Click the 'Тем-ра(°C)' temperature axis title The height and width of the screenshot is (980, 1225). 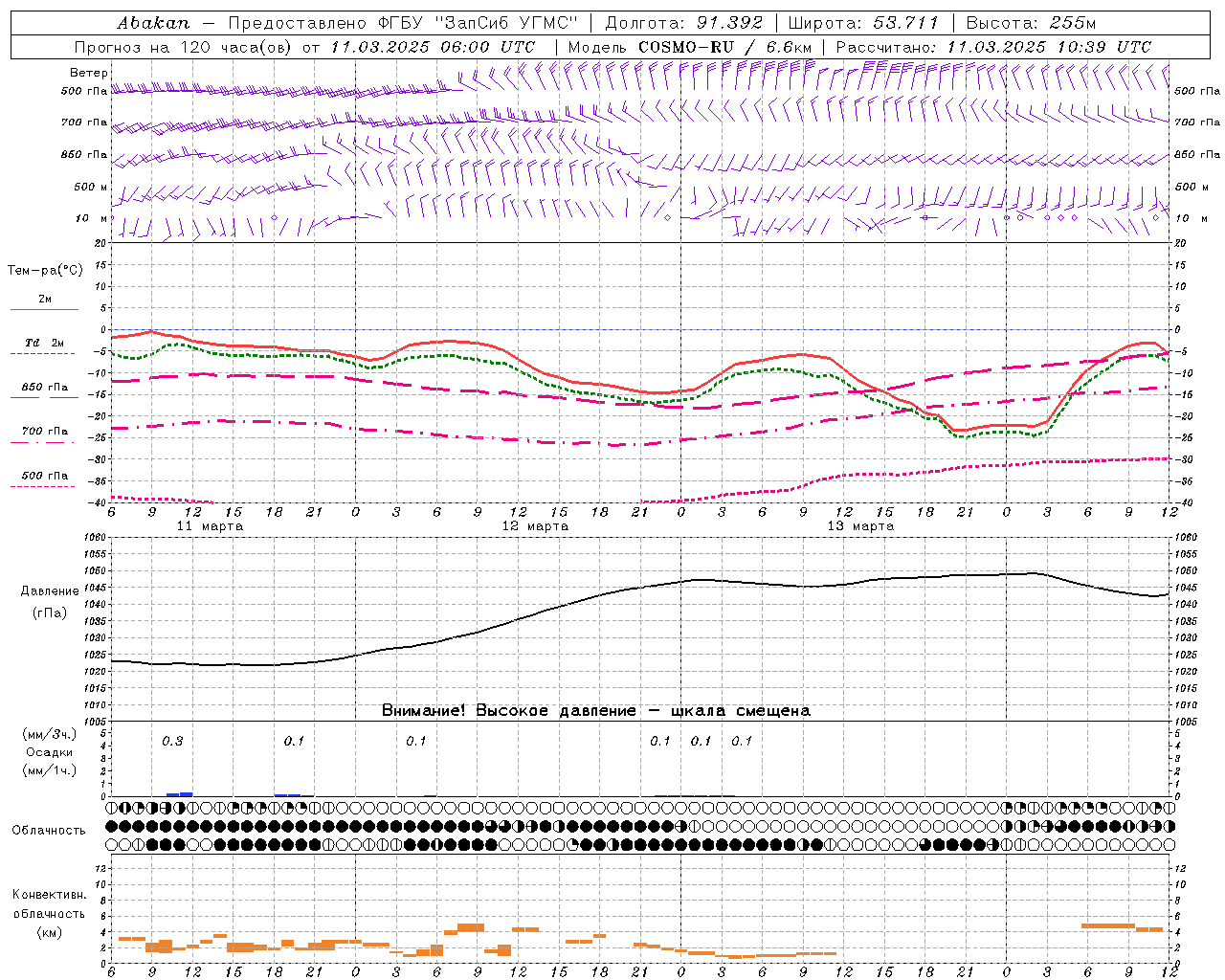click(45, 271)
